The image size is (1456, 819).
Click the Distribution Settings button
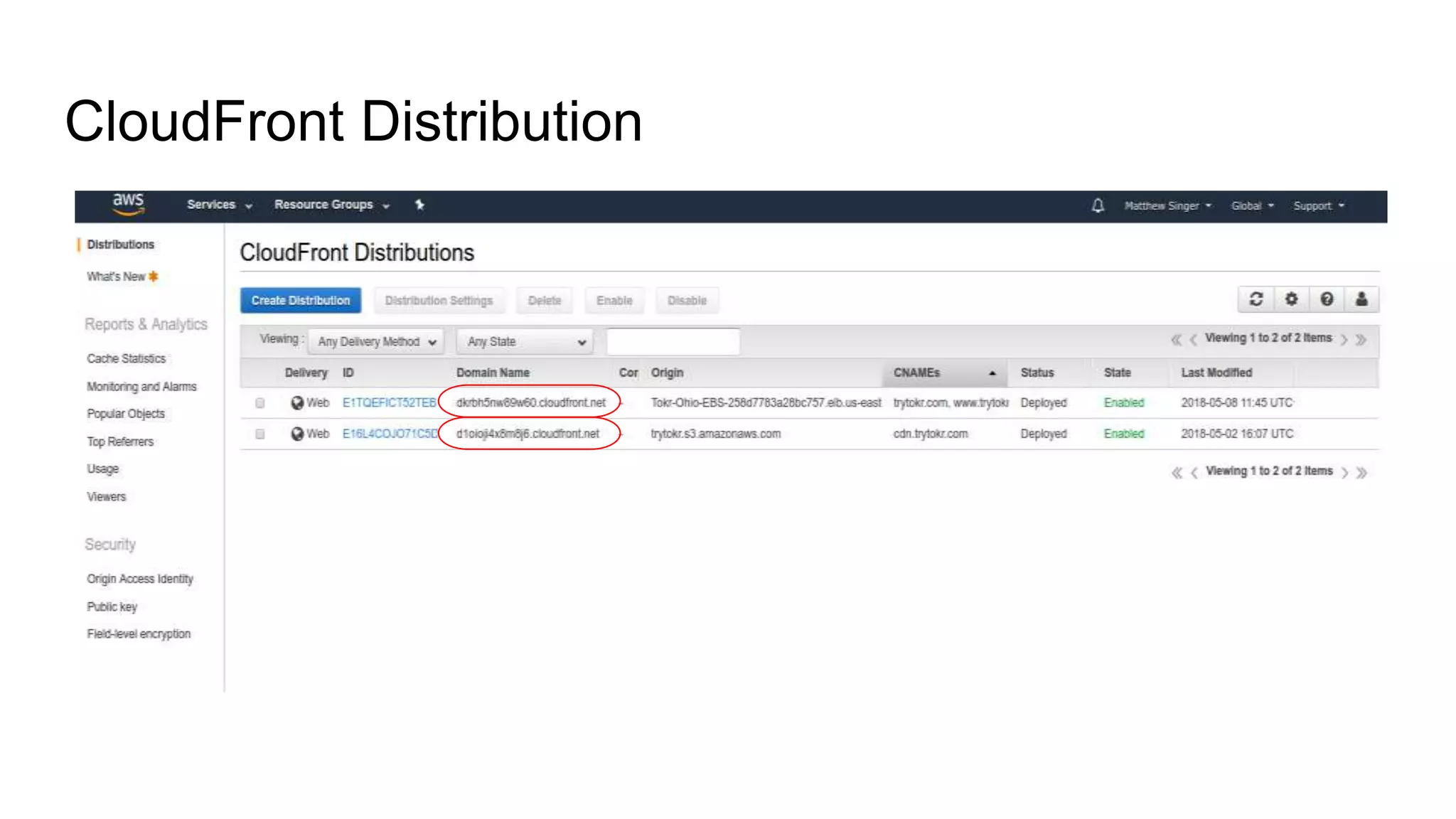click(x=439, y=301)
